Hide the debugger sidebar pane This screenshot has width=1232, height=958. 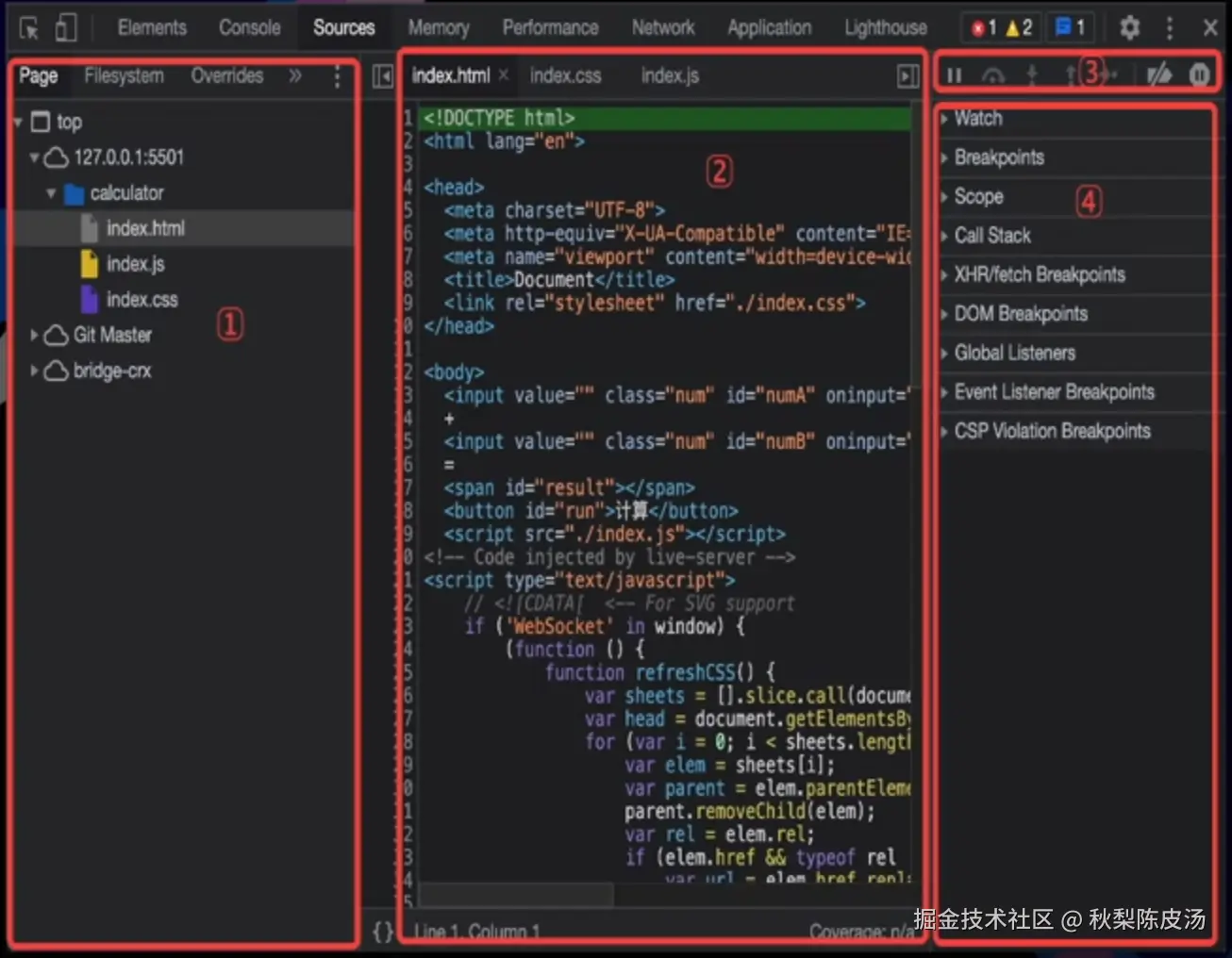907,75
